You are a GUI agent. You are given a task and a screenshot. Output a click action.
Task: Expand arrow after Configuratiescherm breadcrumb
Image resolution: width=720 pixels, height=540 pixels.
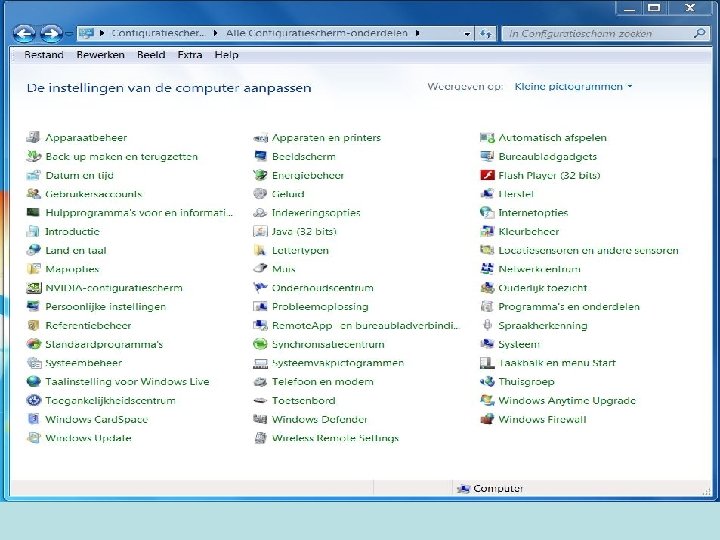[x=215, y=33]
